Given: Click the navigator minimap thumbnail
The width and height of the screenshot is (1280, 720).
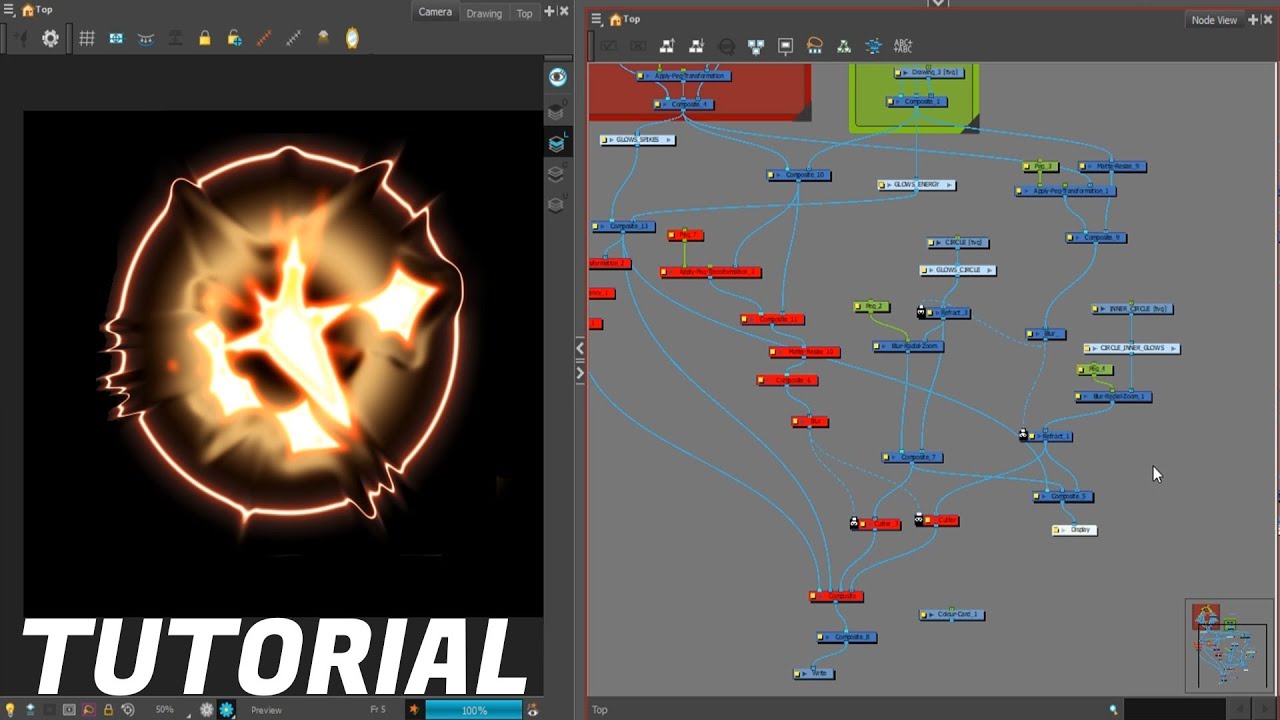Looking at the screenshot, I should tap(1227, 646).
